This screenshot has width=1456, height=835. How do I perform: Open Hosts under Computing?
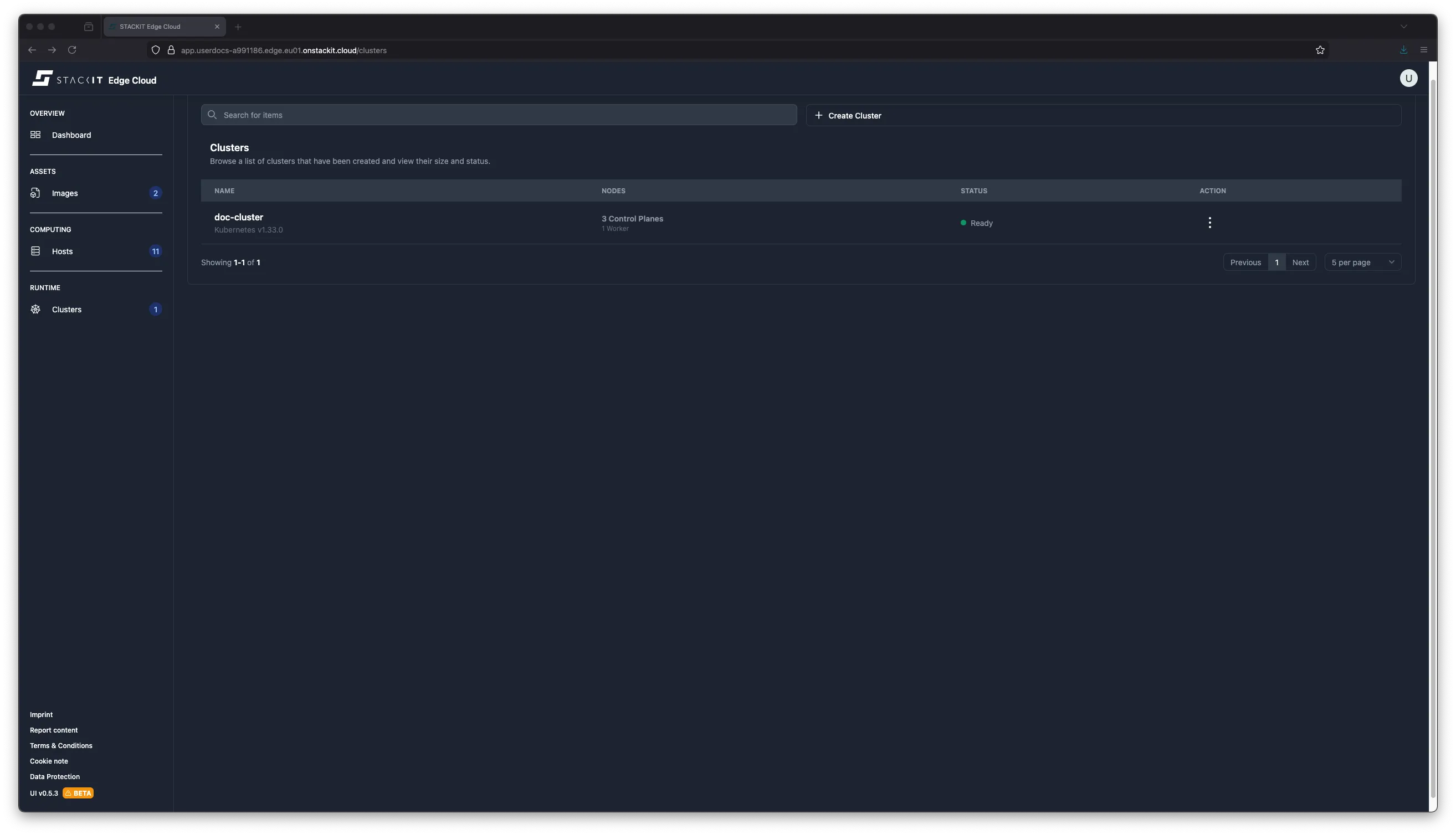[62, 251]
